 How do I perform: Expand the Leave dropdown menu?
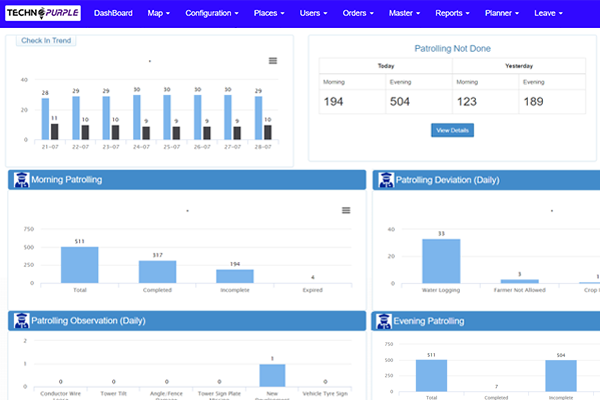pyautogui.click(x=548, y=13)
